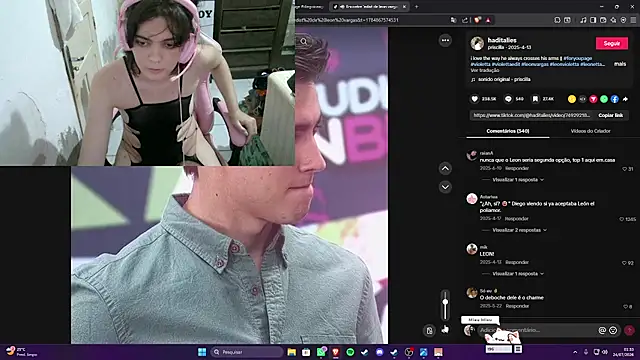Click the yellow repost share icon
Image resolution: width=640 pixels, height=360 pixels.
coord(572,99)
